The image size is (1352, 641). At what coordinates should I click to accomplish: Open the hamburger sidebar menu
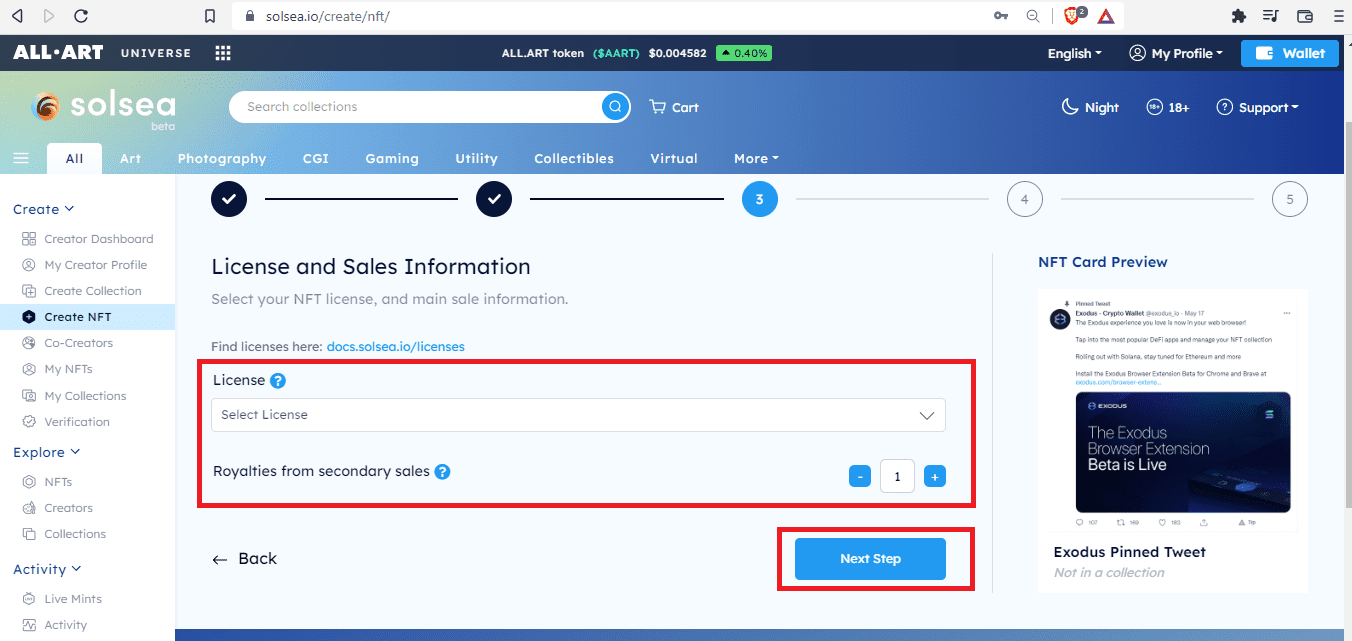click(x=21, y=158)
